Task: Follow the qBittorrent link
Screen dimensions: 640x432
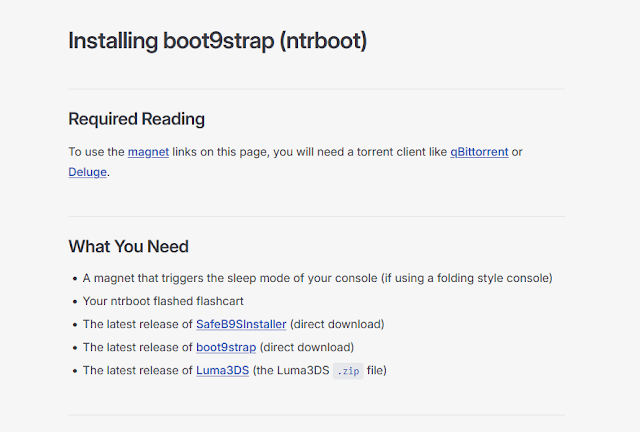Action: (479, 152)
